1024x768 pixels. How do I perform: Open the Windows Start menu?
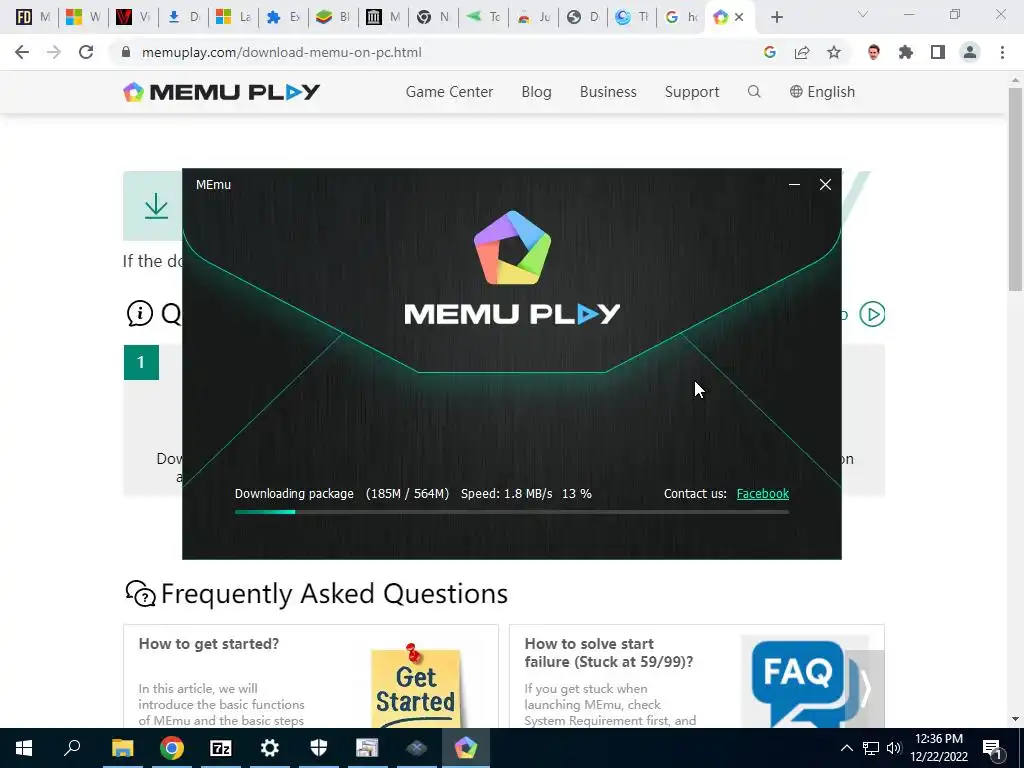pos(24,748)
